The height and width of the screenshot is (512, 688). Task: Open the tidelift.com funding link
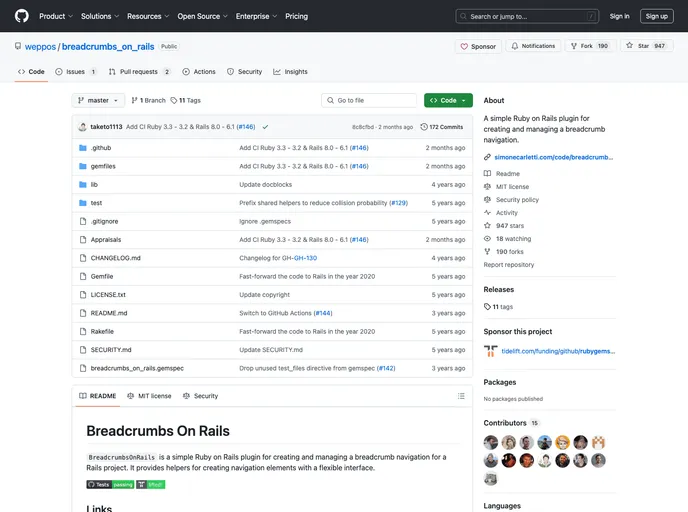tap(558, 351)
